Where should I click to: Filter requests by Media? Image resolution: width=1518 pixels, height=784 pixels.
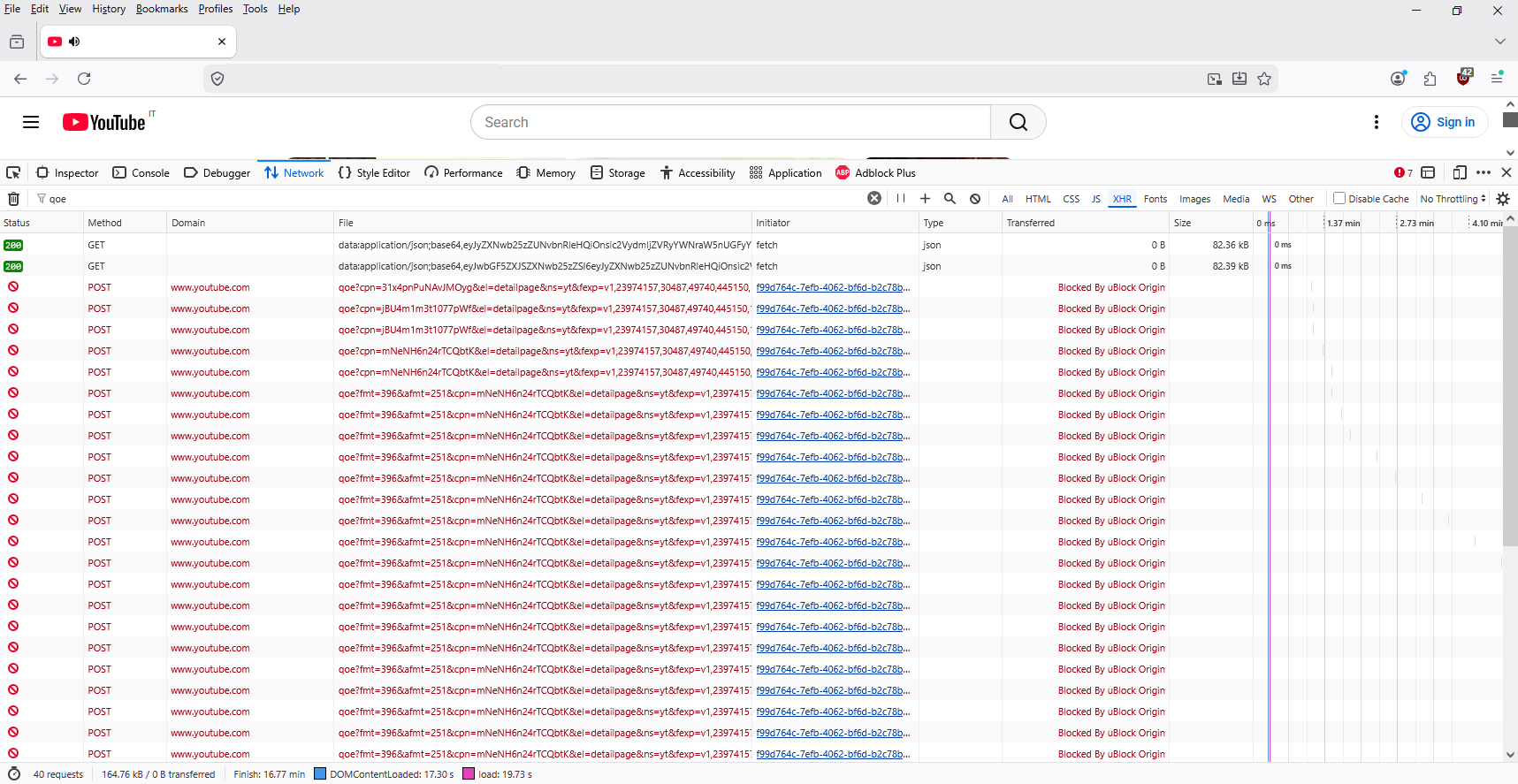[x=1236, y=199]
